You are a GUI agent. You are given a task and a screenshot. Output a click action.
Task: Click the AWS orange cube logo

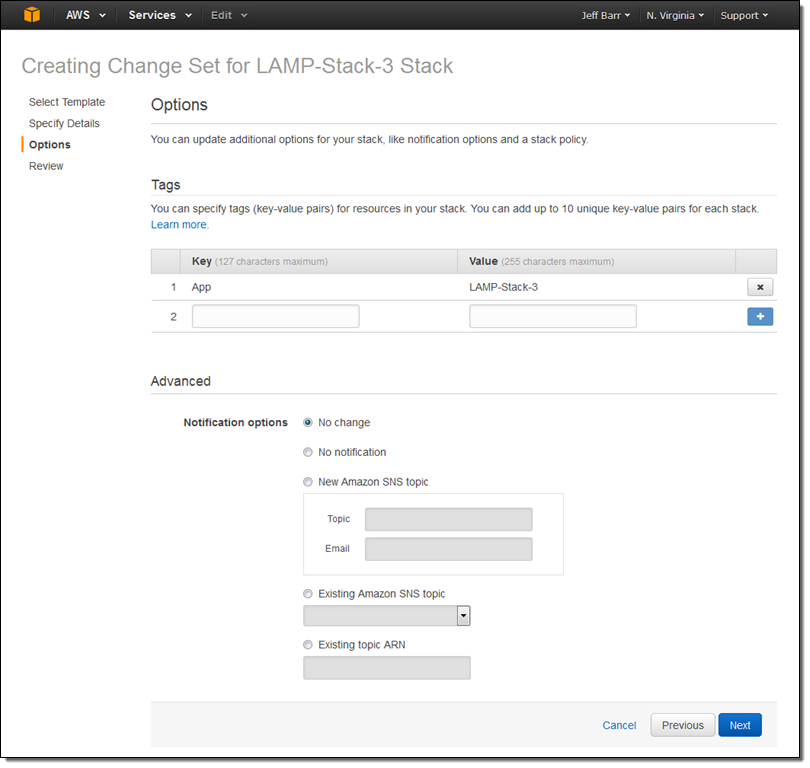(32, 15)
